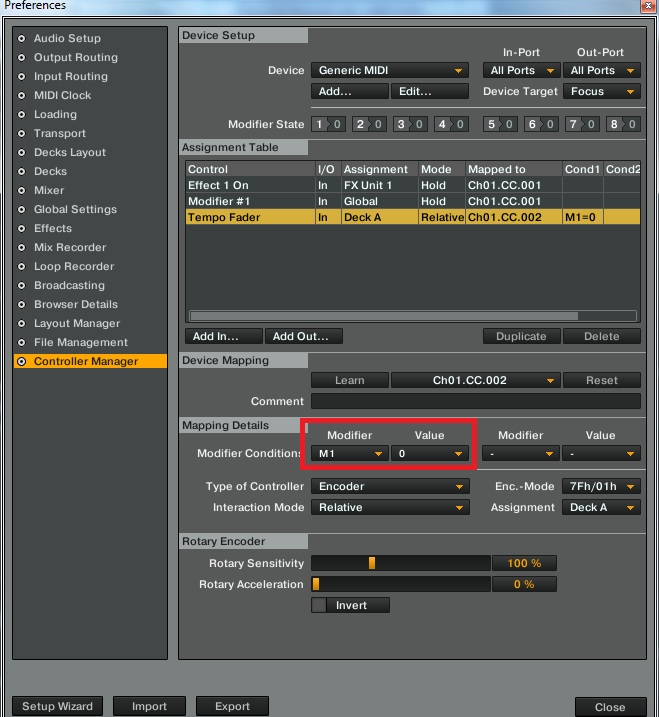The height and width of the screenshot is (717, 659).
Task: Select the Tempo Fader assignment row
Action: point(413,217)
